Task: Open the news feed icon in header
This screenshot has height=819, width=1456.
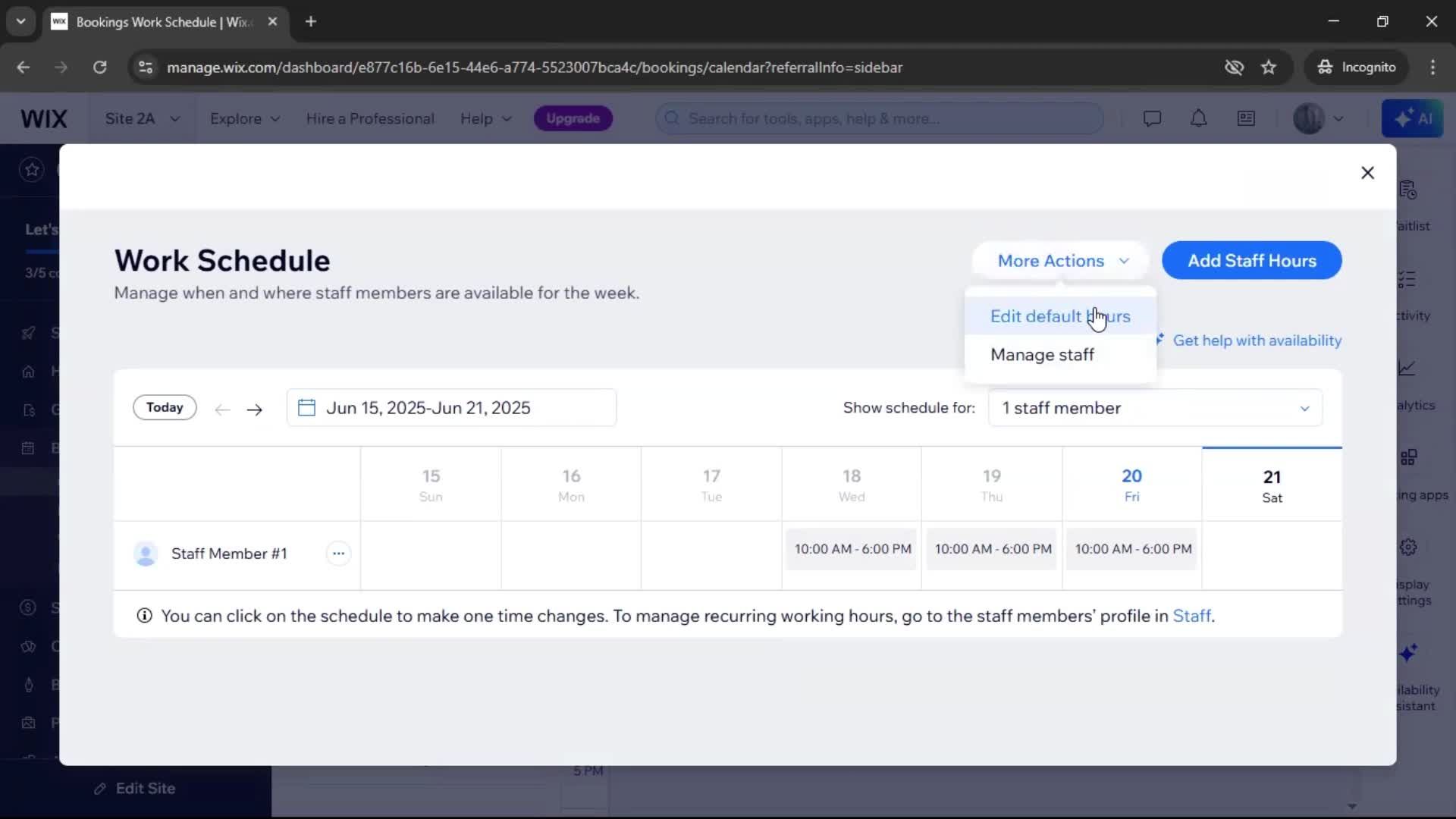Action: pos(1246,119)
